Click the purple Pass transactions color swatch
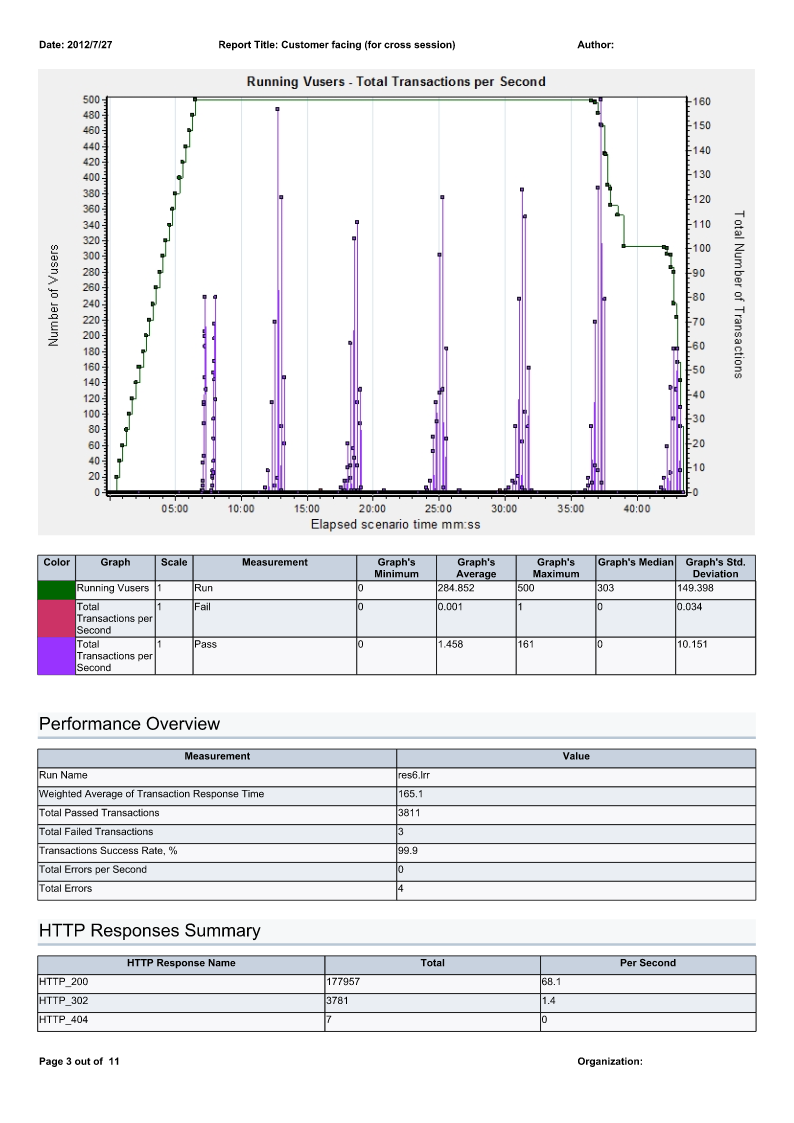Viewport: 794px width, 1123px height. pyautogui.click(x=57, y=655)
